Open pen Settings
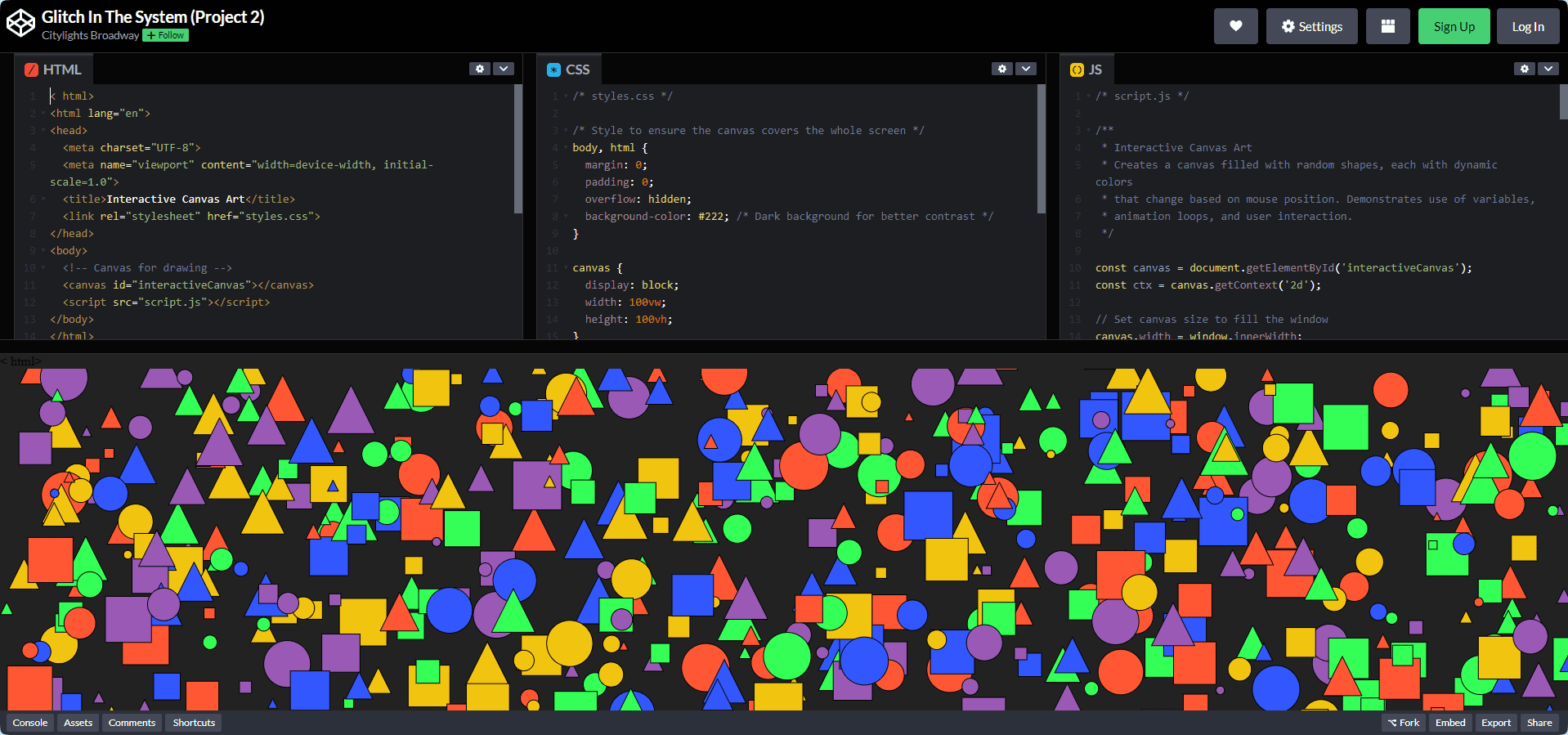1568x735 pixels. point(1311,26)
